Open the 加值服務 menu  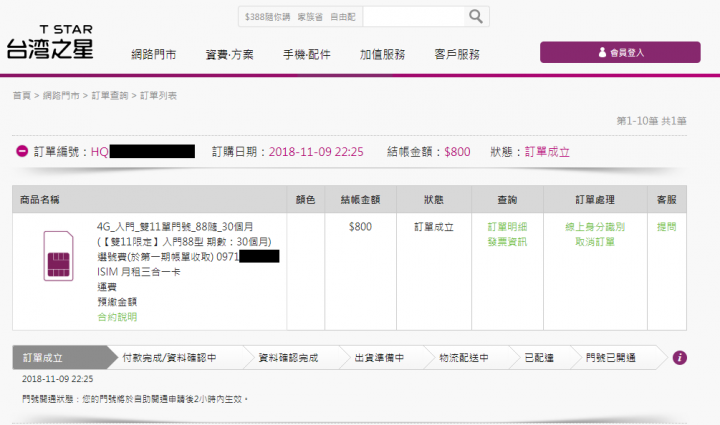pyautogui.click(x=382, y=55)
